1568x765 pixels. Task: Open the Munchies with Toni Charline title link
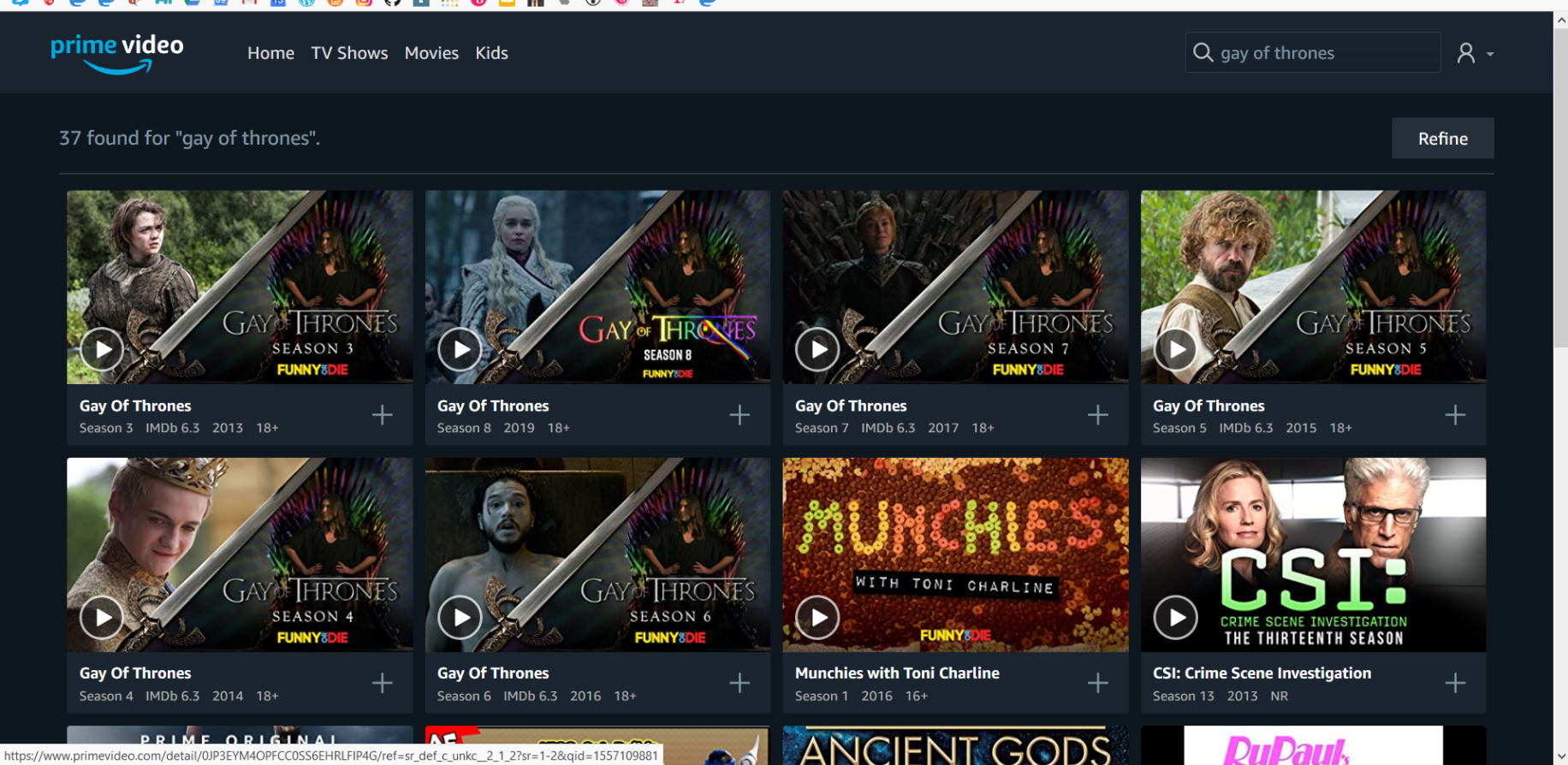(x=897, y=673)
